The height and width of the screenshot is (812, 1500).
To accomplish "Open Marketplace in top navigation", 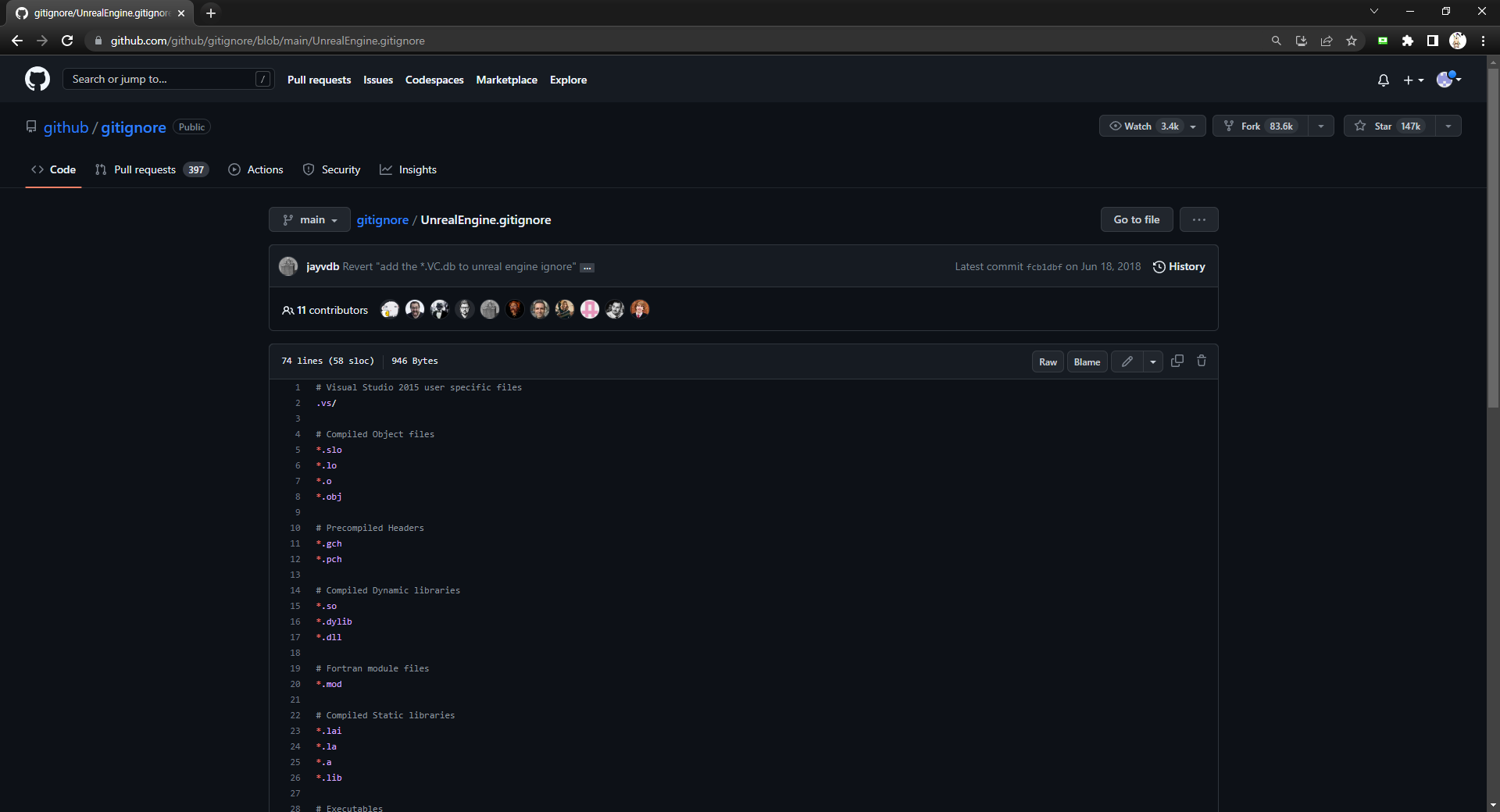I will (x=507, y=80).
